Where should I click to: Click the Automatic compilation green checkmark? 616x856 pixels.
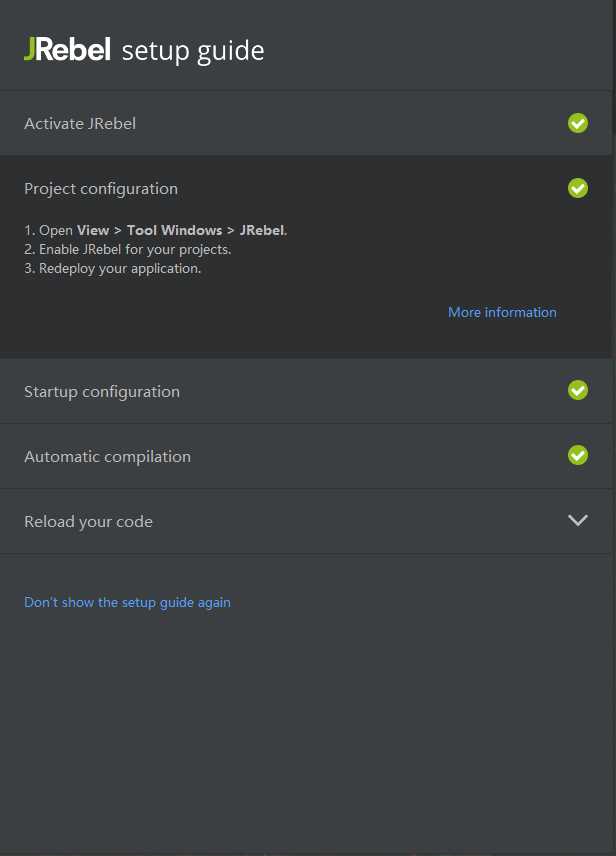pos(578,455)
